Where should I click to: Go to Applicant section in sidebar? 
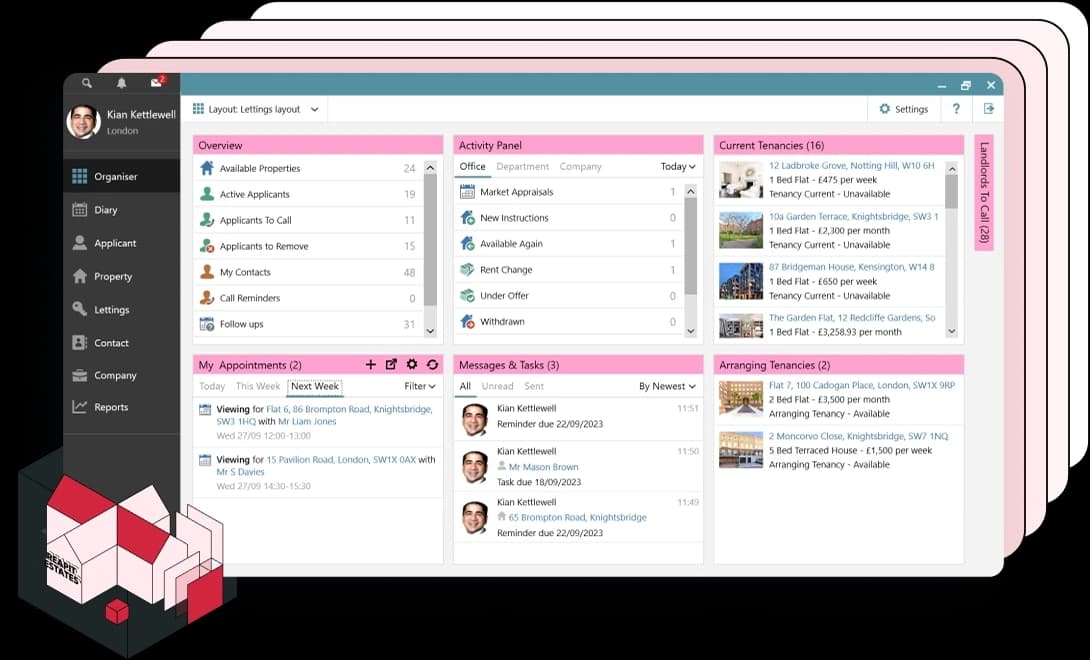tap(121, 243)
